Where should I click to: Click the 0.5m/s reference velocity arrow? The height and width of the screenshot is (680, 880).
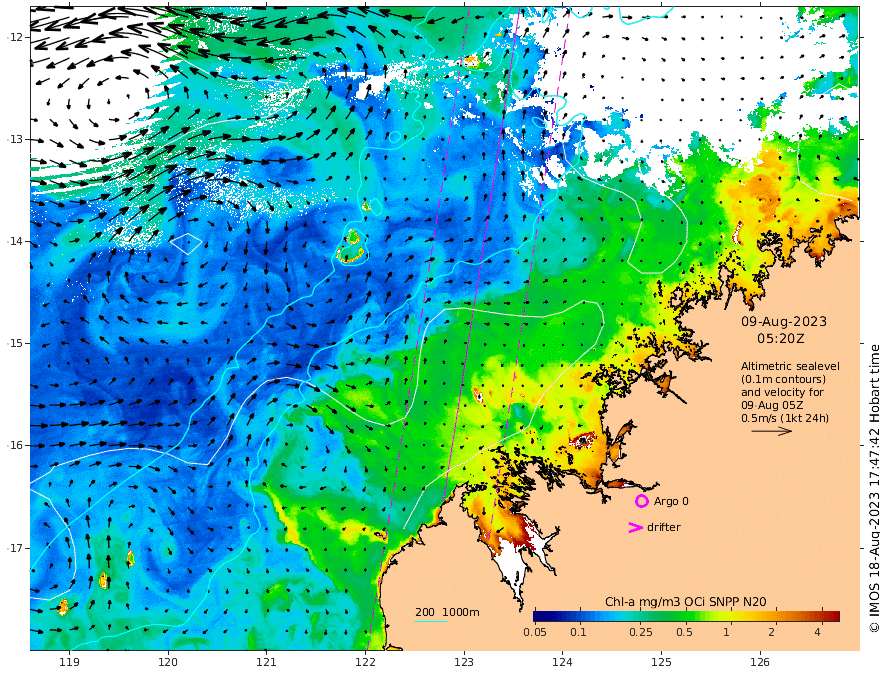click(x=772, y=431)
